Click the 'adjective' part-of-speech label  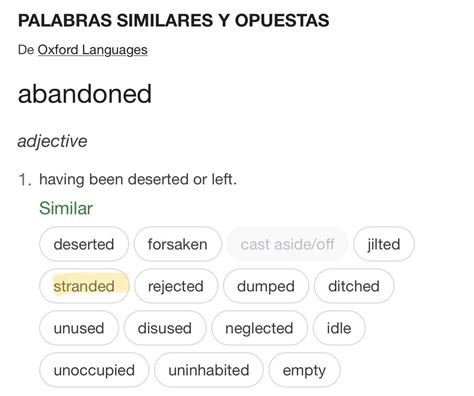pyautogui.click(x=52, y=141)
